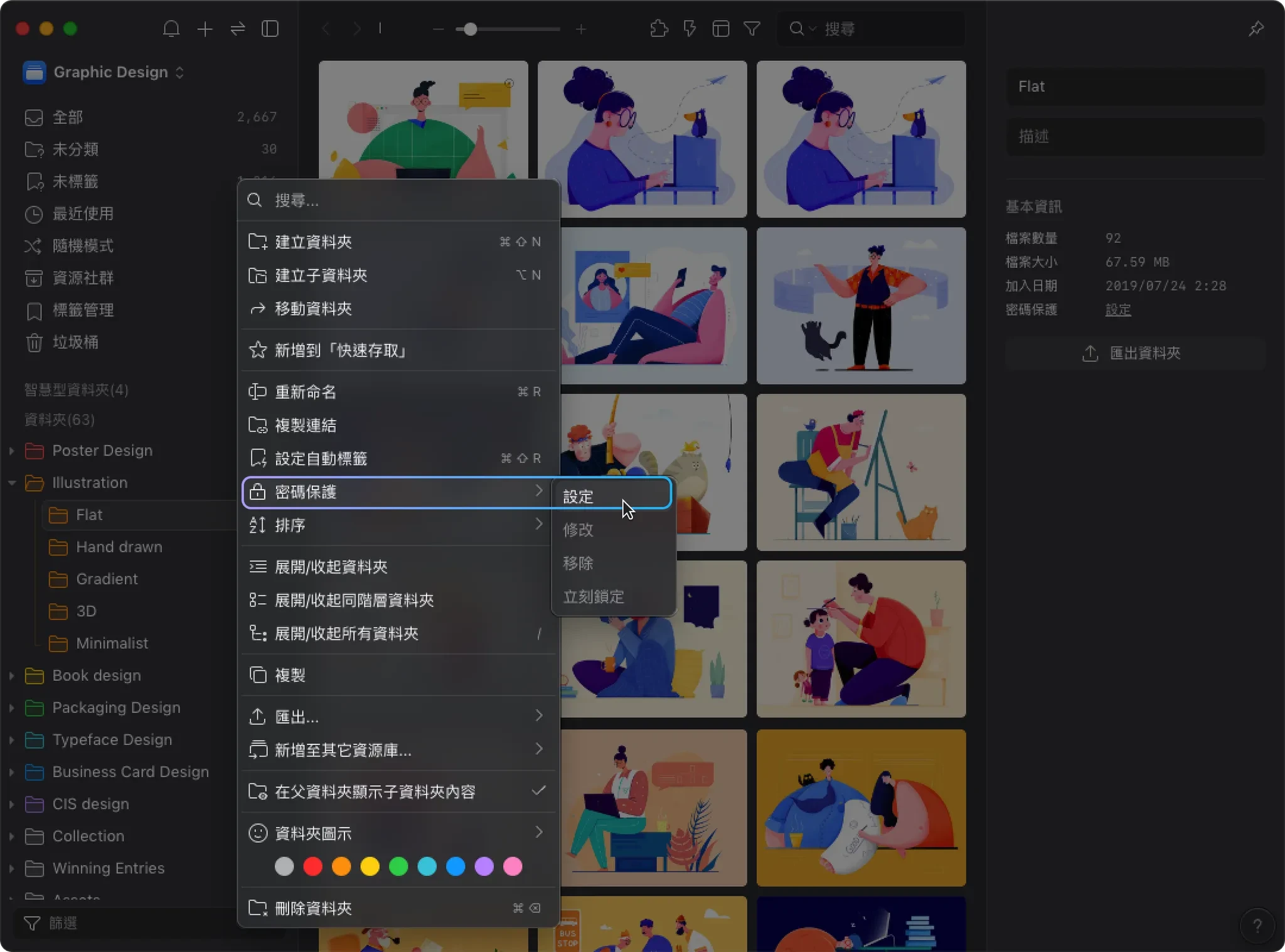Image resolution: width=1285 pixels, height=952 pixels.
Task: Expand the Typeface Design folder
Action: (x=11, y=740)
